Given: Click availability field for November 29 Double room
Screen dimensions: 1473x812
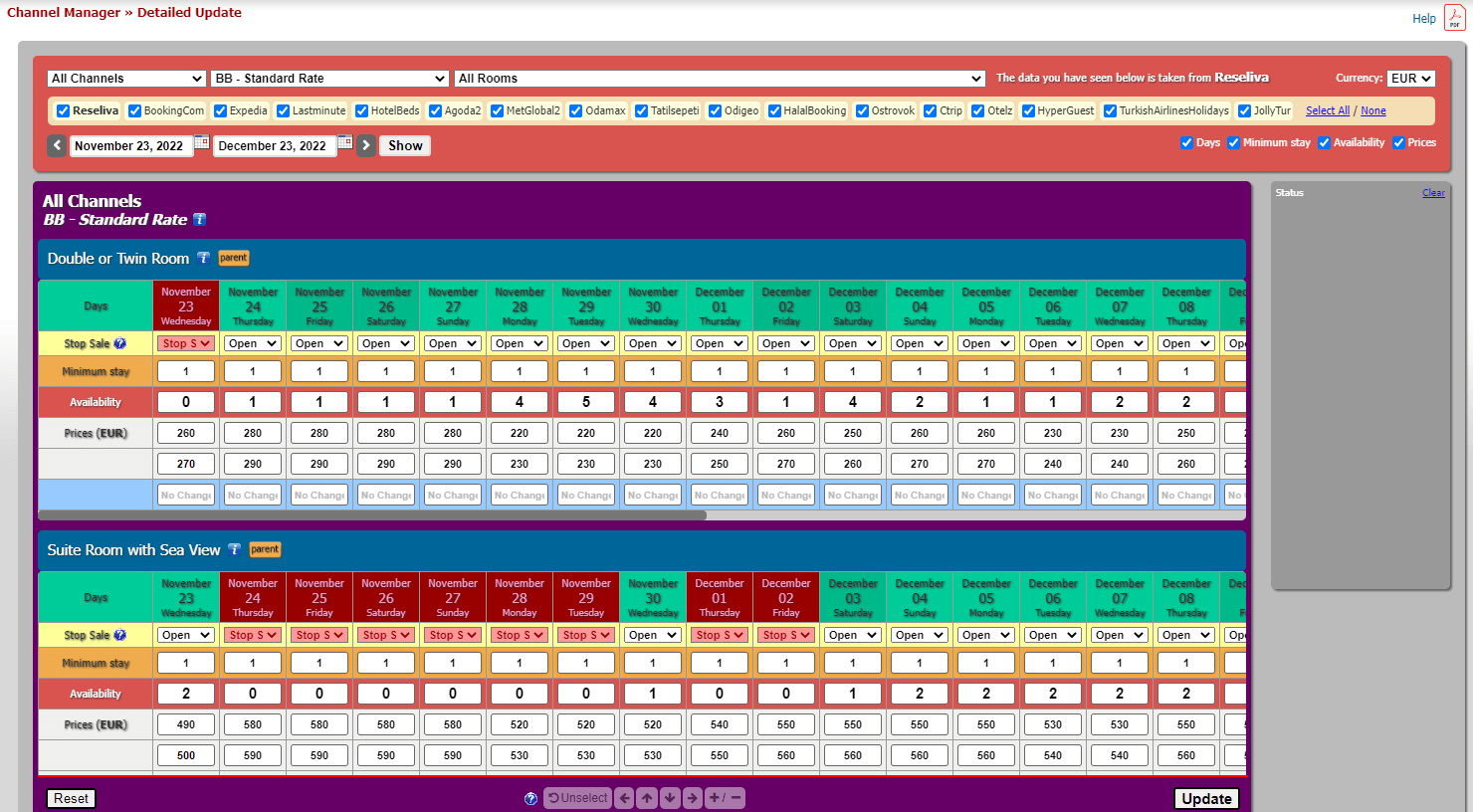Looking at the screenshot, I should [x=586, y=402].
